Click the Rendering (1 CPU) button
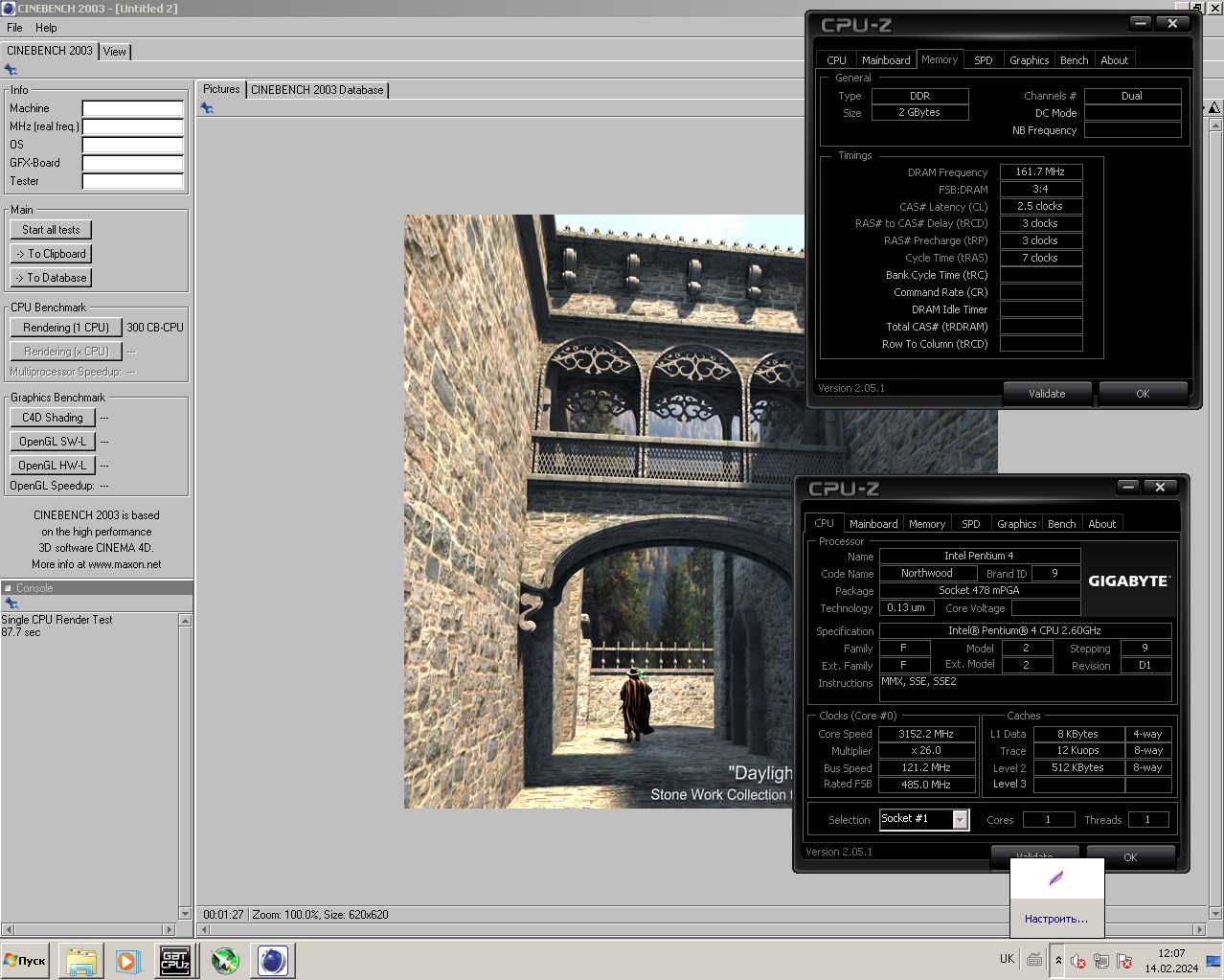This screenshot has width=1224, height=980. point(66,328)
